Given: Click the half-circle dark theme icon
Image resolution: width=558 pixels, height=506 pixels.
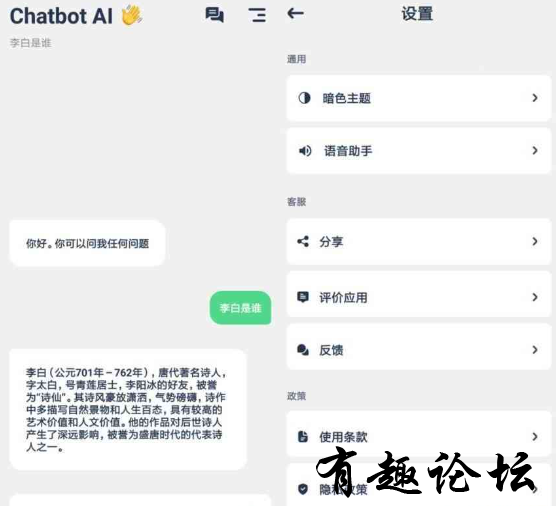Looking at the screenshot, I should click(304, 98).
